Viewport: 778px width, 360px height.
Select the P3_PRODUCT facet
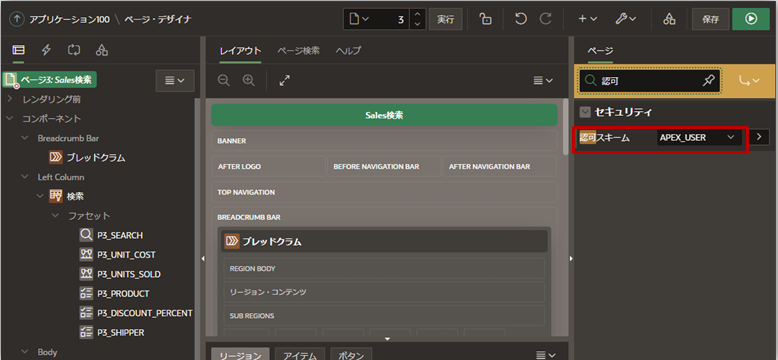point(123,293)
